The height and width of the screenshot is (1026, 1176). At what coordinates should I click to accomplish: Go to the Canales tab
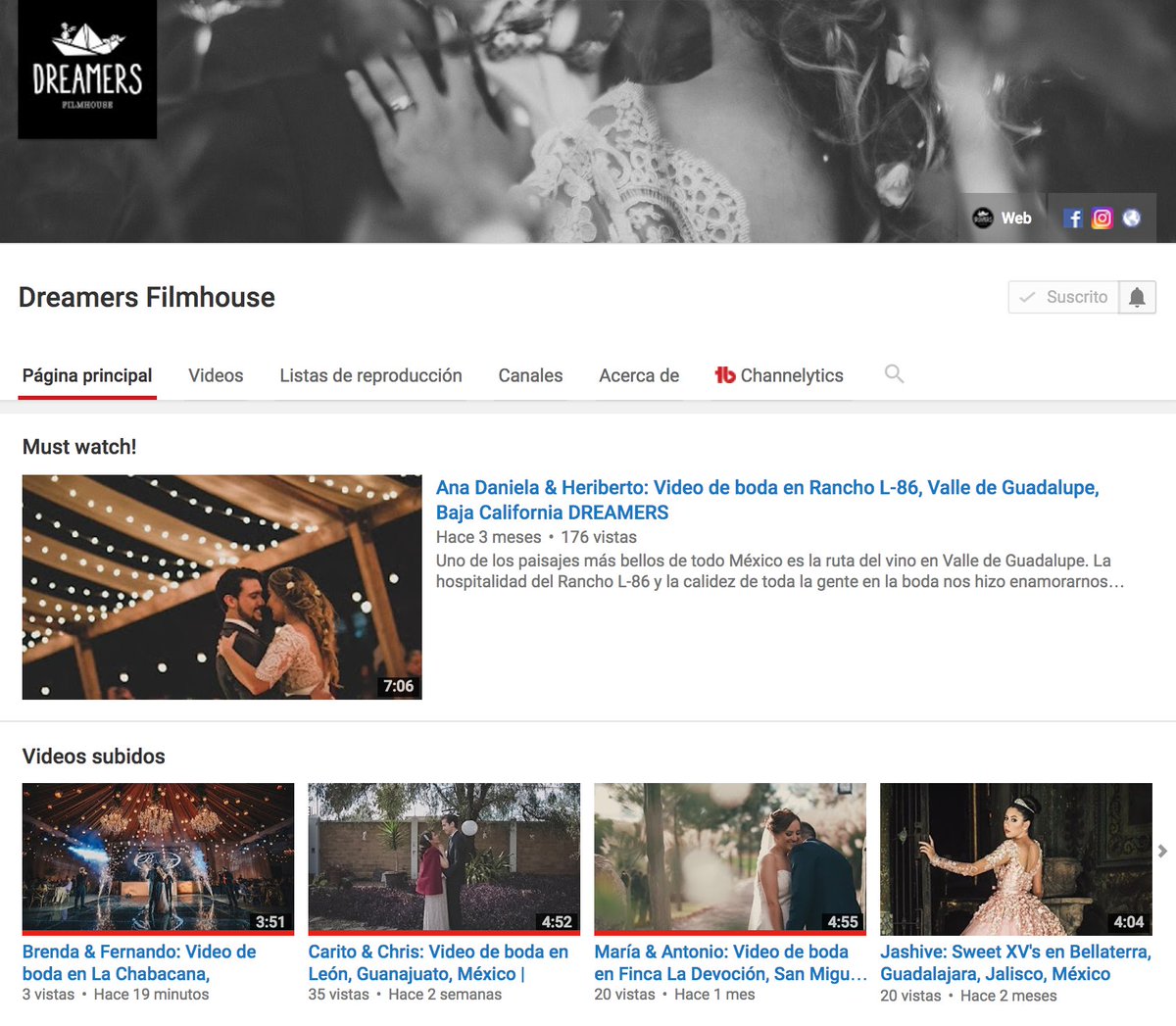coord(530,375)
